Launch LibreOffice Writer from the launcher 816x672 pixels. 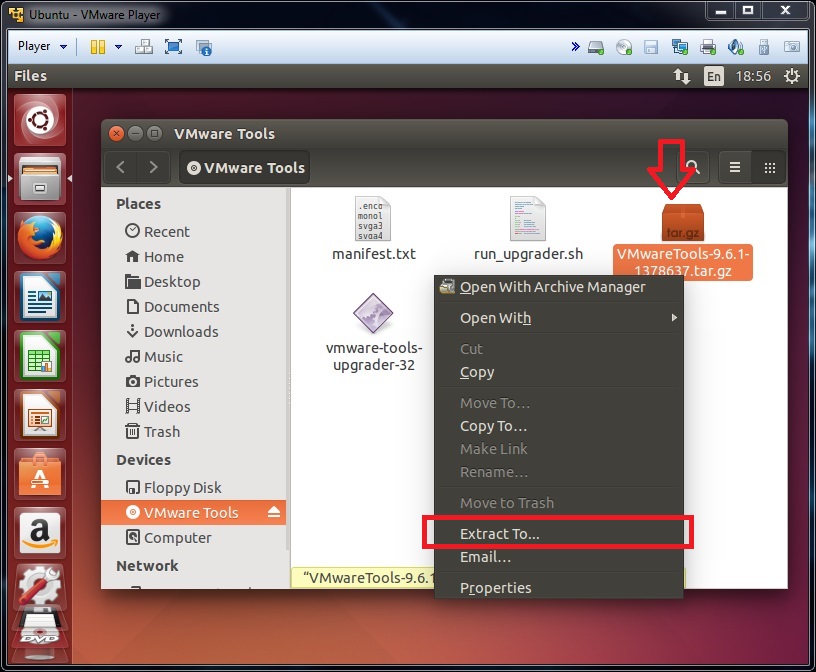[x=40, y=297]
